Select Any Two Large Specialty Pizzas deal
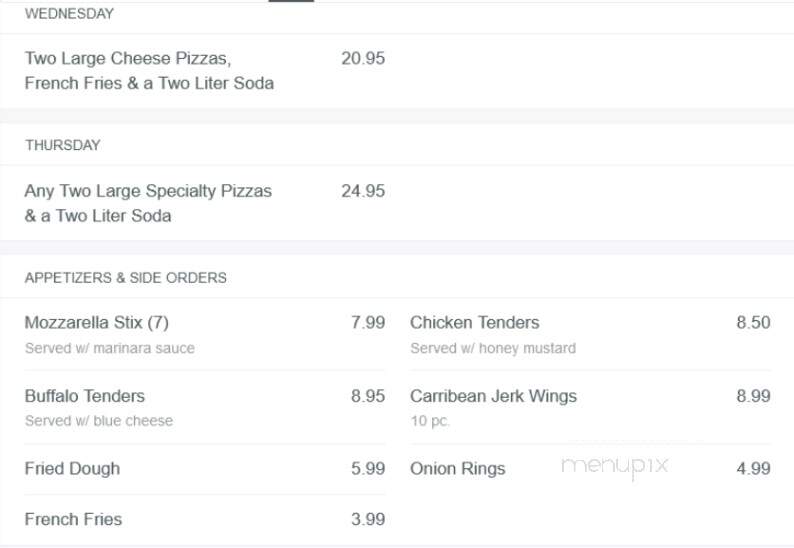The image size is (794, 548). pos(148,203)
